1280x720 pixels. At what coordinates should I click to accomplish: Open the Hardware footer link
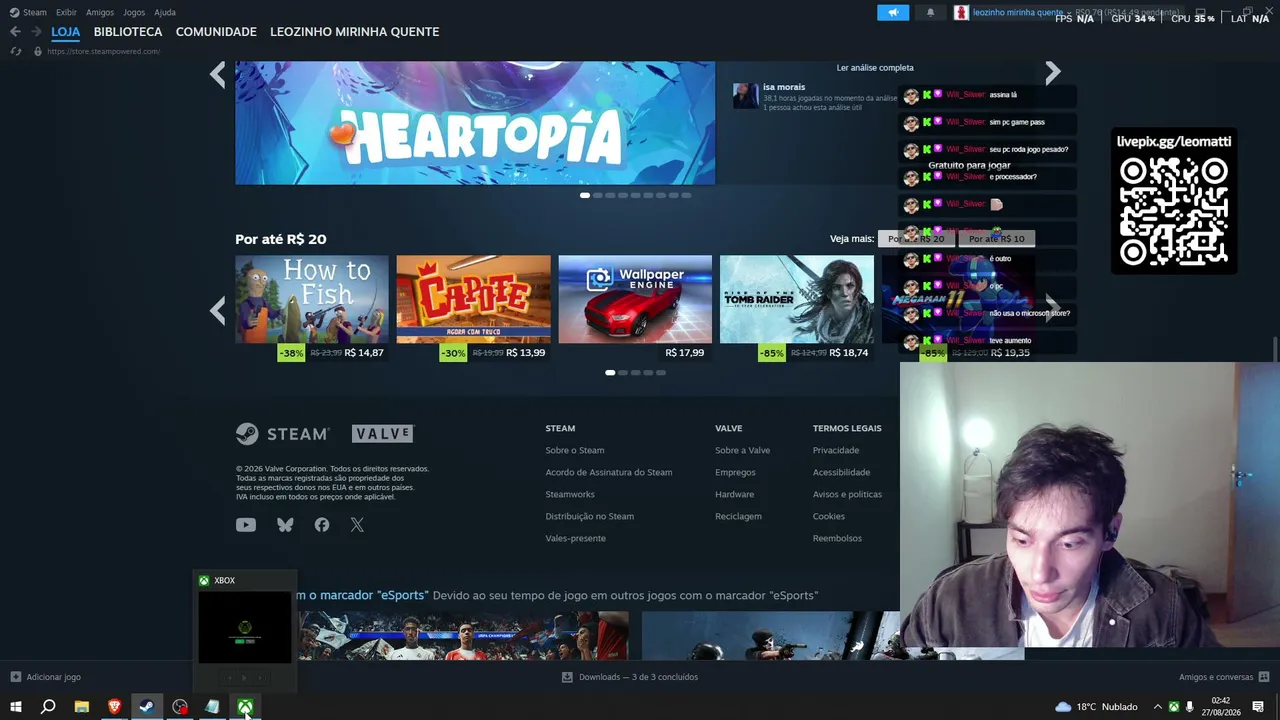click(x=735, y=494)
